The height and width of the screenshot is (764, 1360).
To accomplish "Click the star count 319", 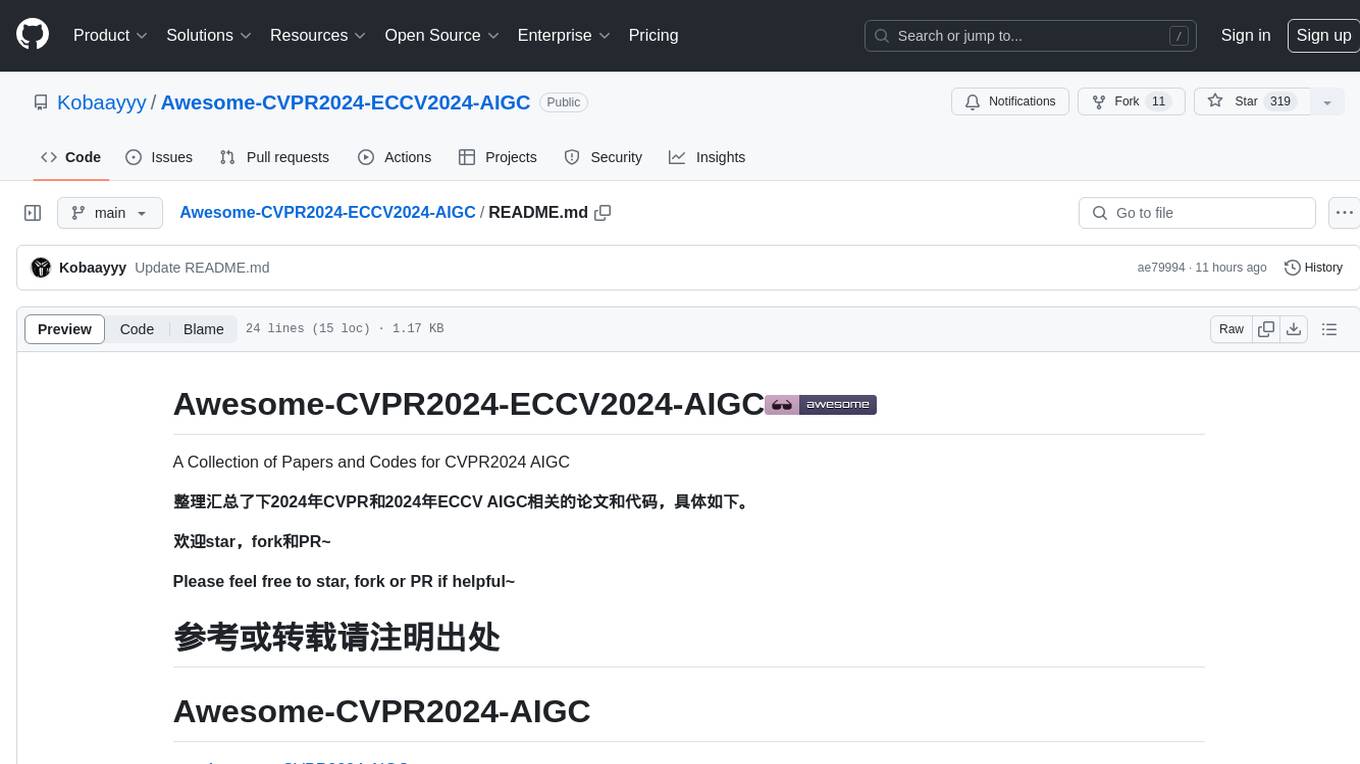I will pyautogui.click(x=1280, y=102).
